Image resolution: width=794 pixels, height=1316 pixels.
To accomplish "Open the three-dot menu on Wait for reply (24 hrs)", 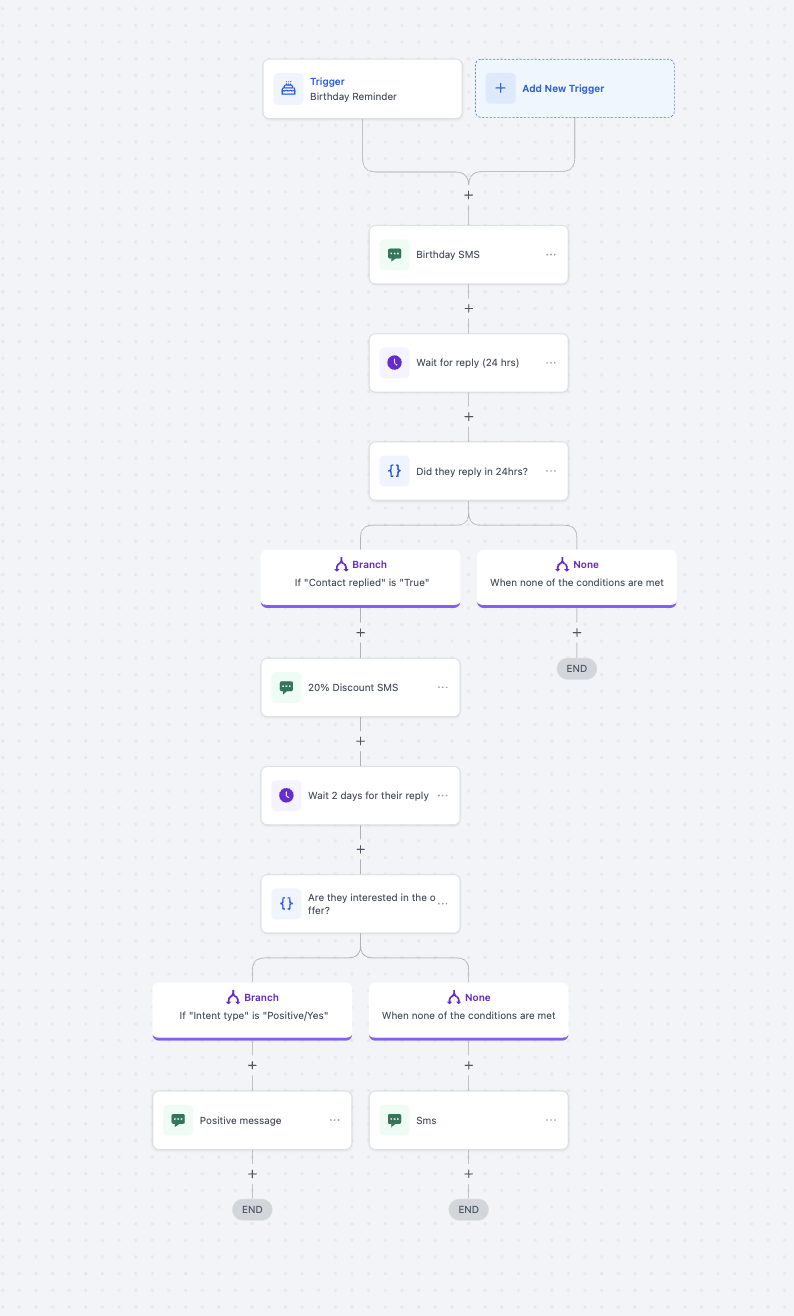I will [x=551, y=363].
